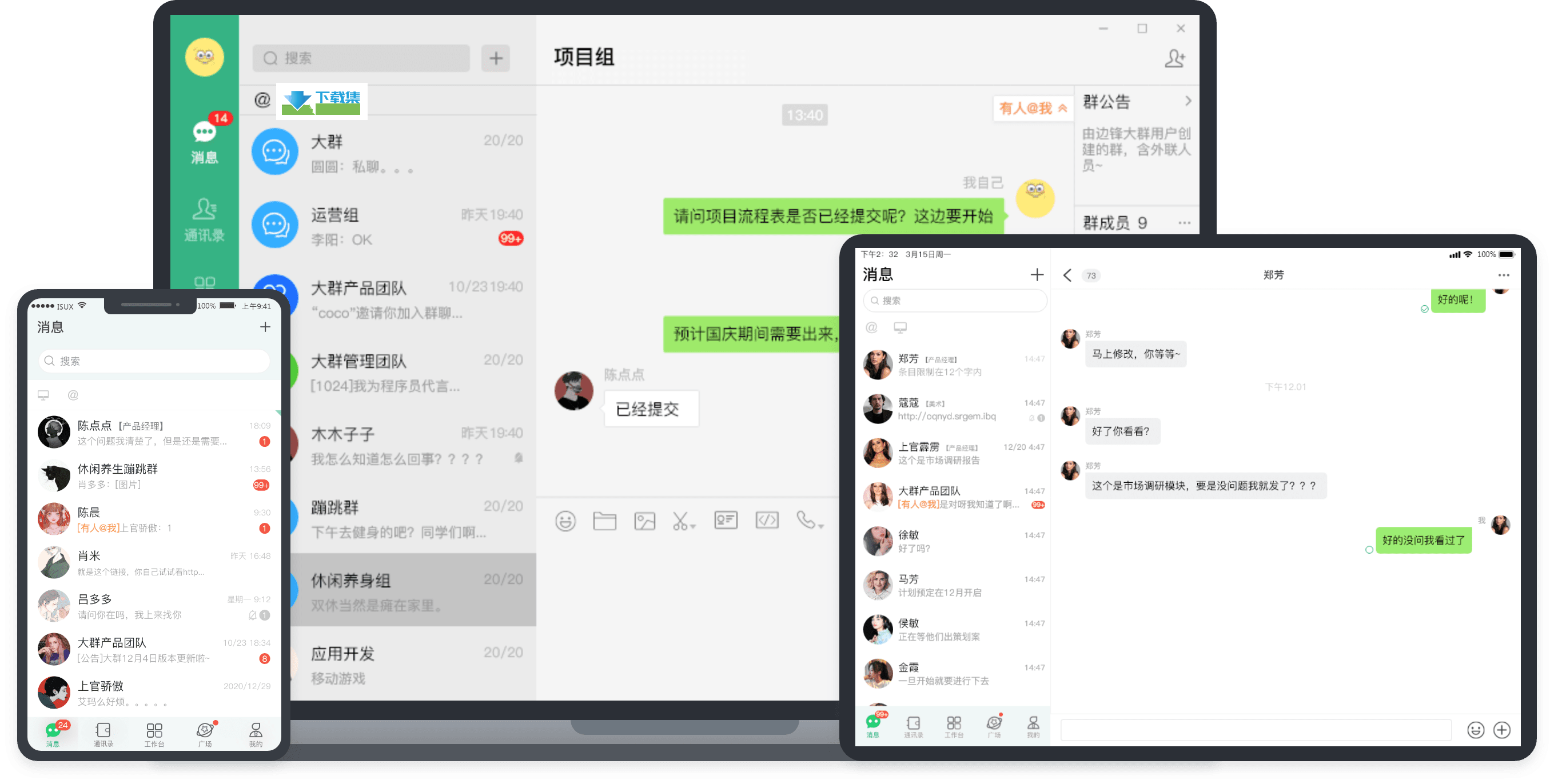Image resolution: width=1554 pixels, height=784 pixels.
Task: Tap the 我的 tab in phone bottom bar
Action: [x=256, y=734]
